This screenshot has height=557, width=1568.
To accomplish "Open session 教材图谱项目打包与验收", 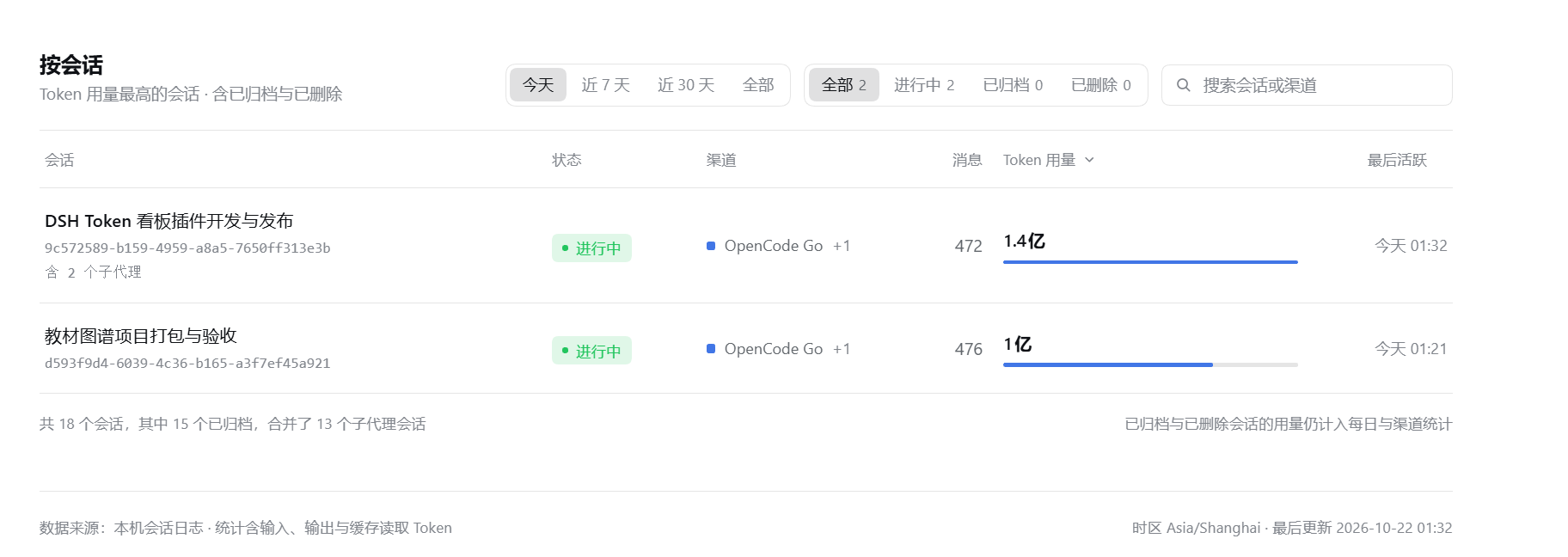I will pyautogui.click(x=141, y=336).
